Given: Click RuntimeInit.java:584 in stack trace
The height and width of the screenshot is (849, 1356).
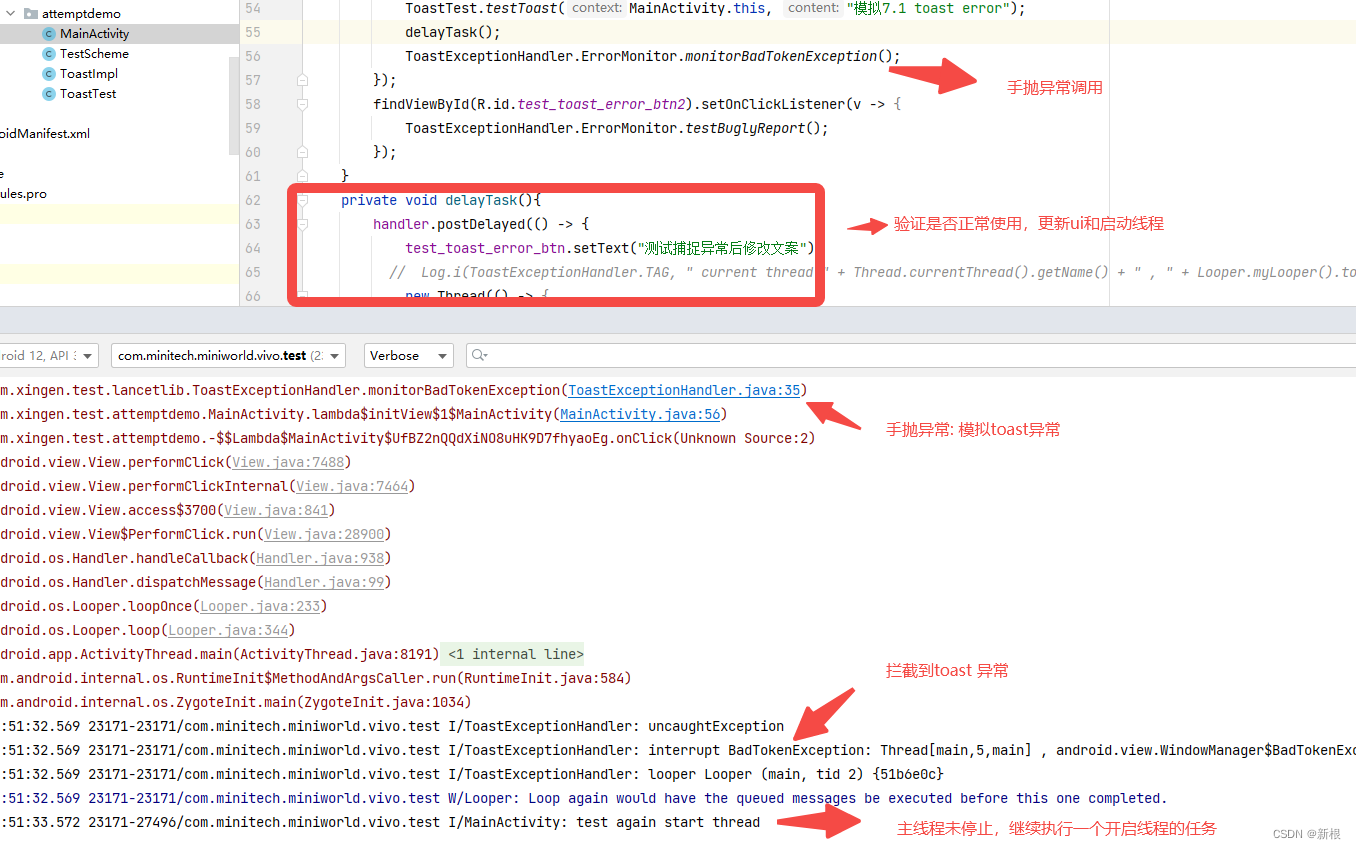Looking at the screenshot, I should pyautogui.click(x=543, y=678).
